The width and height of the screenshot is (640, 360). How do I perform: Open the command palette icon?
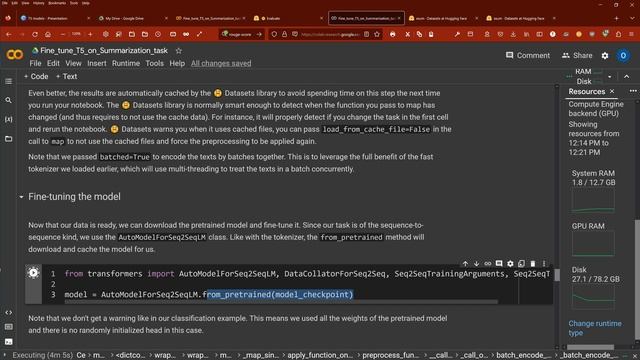pyautogui.click(x=8, y=327)
